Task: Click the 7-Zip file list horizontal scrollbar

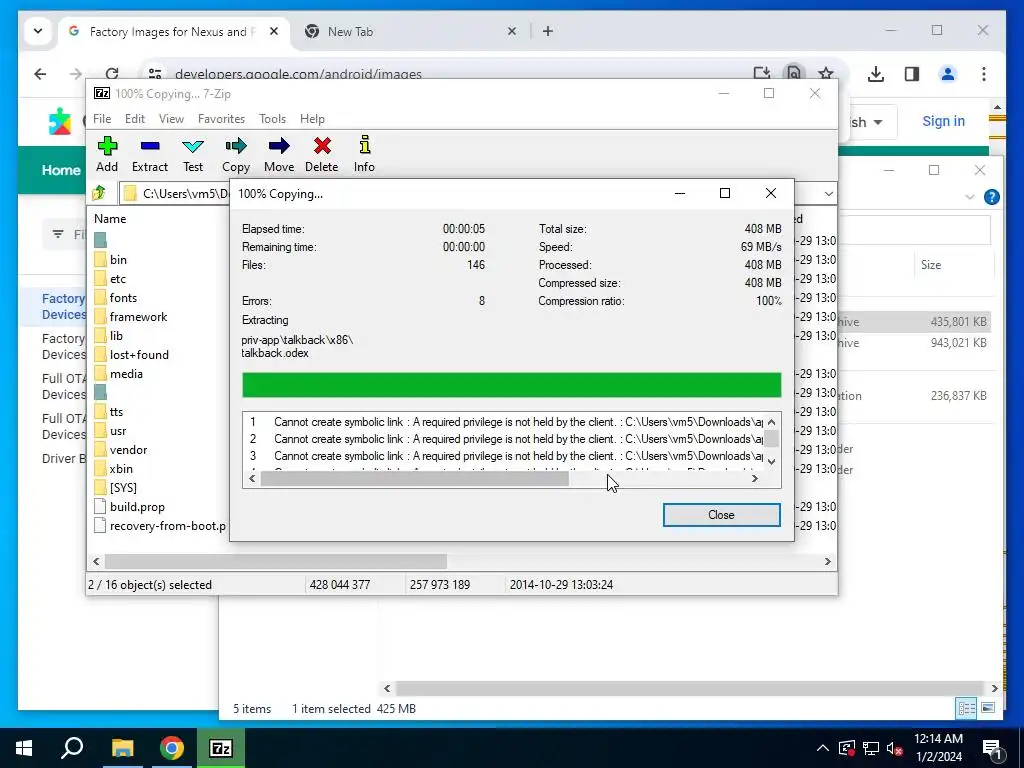Action: pyautogui.click(x=276, y=561)
